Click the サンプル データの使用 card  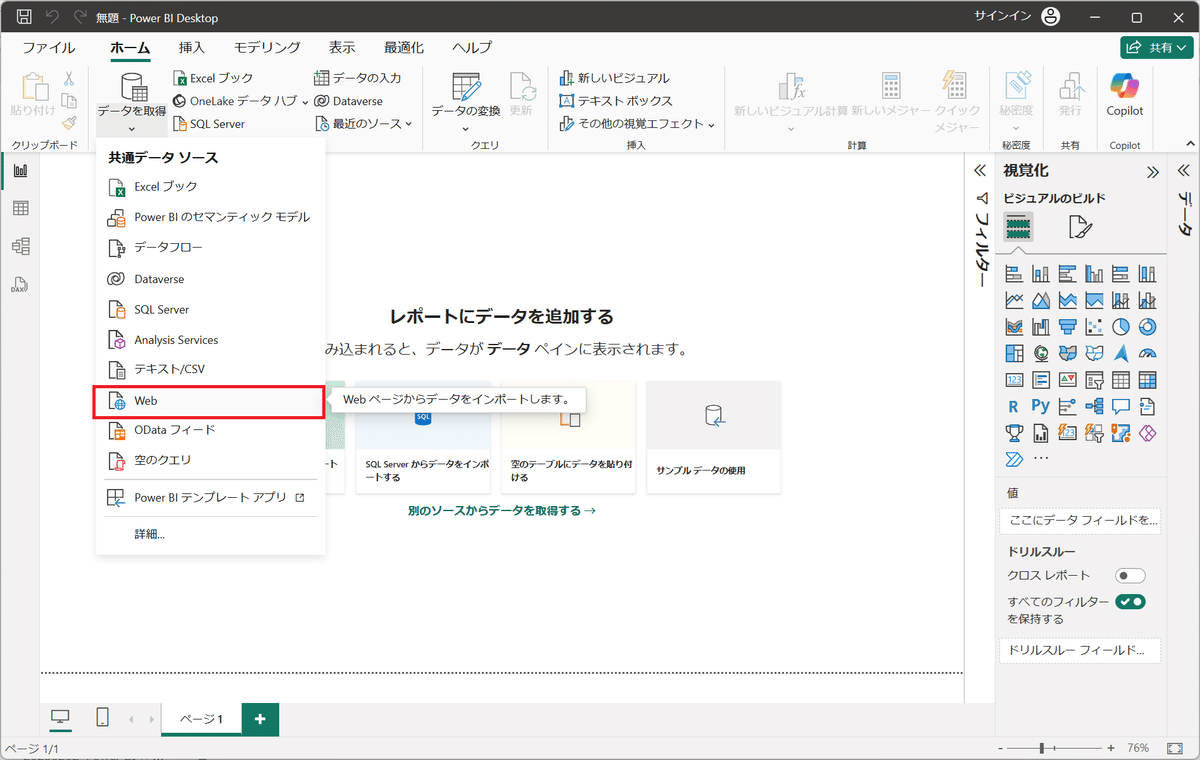coord(713,436)
